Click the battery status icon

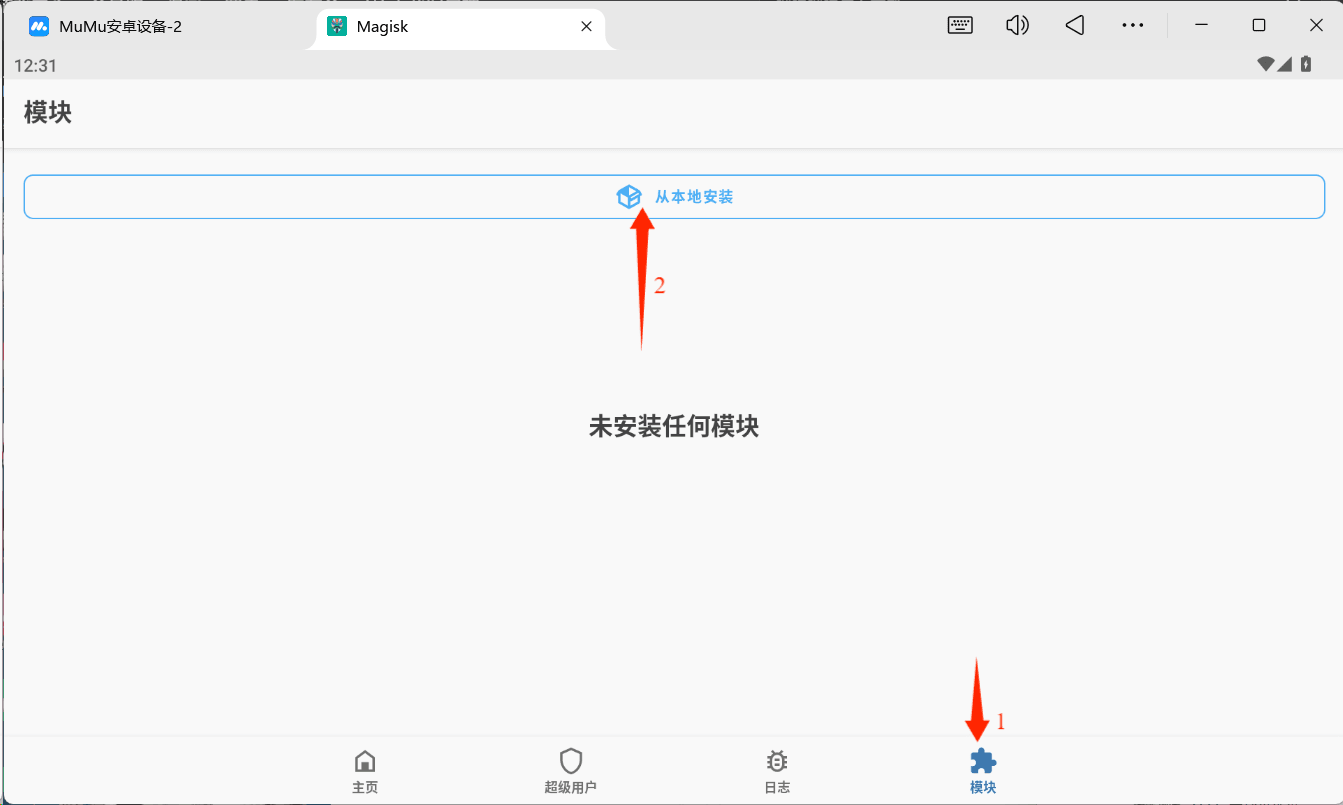tap(1305, 64)
